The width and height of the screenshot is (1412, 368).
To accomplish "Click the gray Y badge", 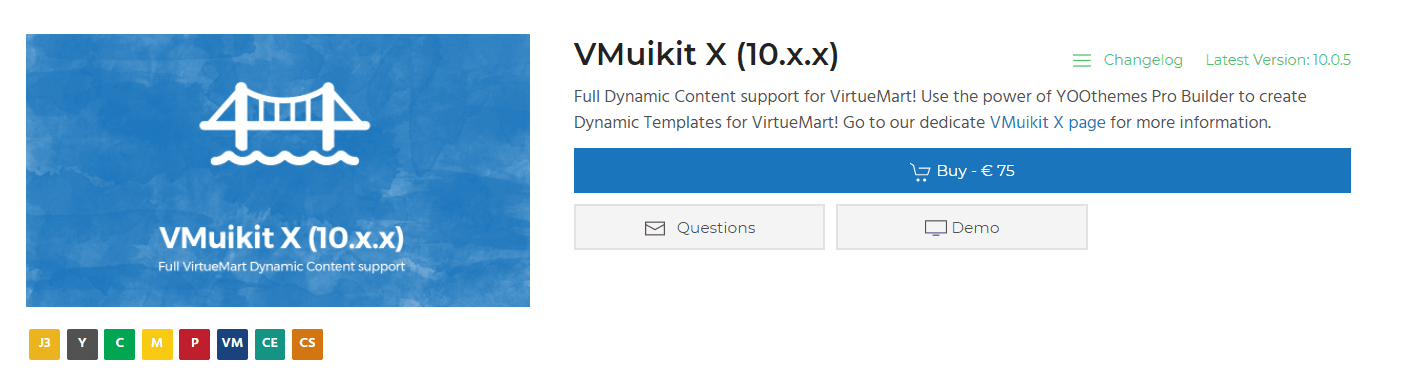I will [x=82, y=343].
